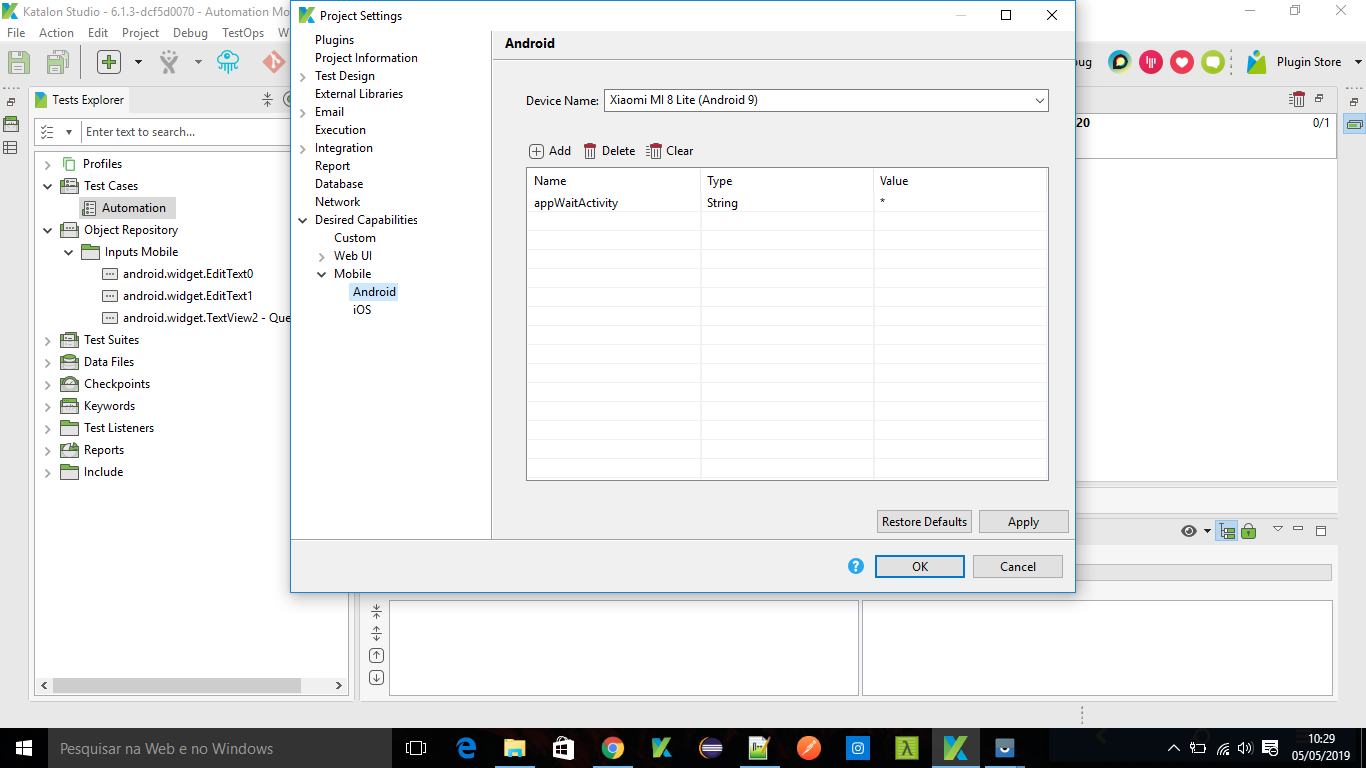Select the Automation test case
The height and width of the screenshot is (768, 1366).
click(127, 208)
